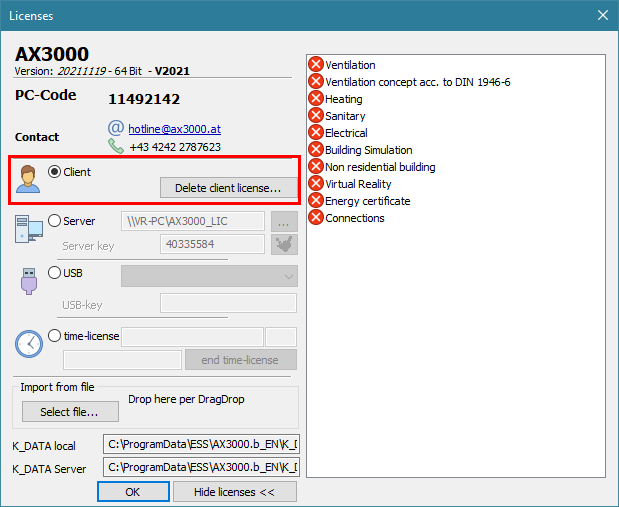Open the hotline@ax3000.at email link
The width and height of the screenshot is (619, 507).
(x=174, y=129)
